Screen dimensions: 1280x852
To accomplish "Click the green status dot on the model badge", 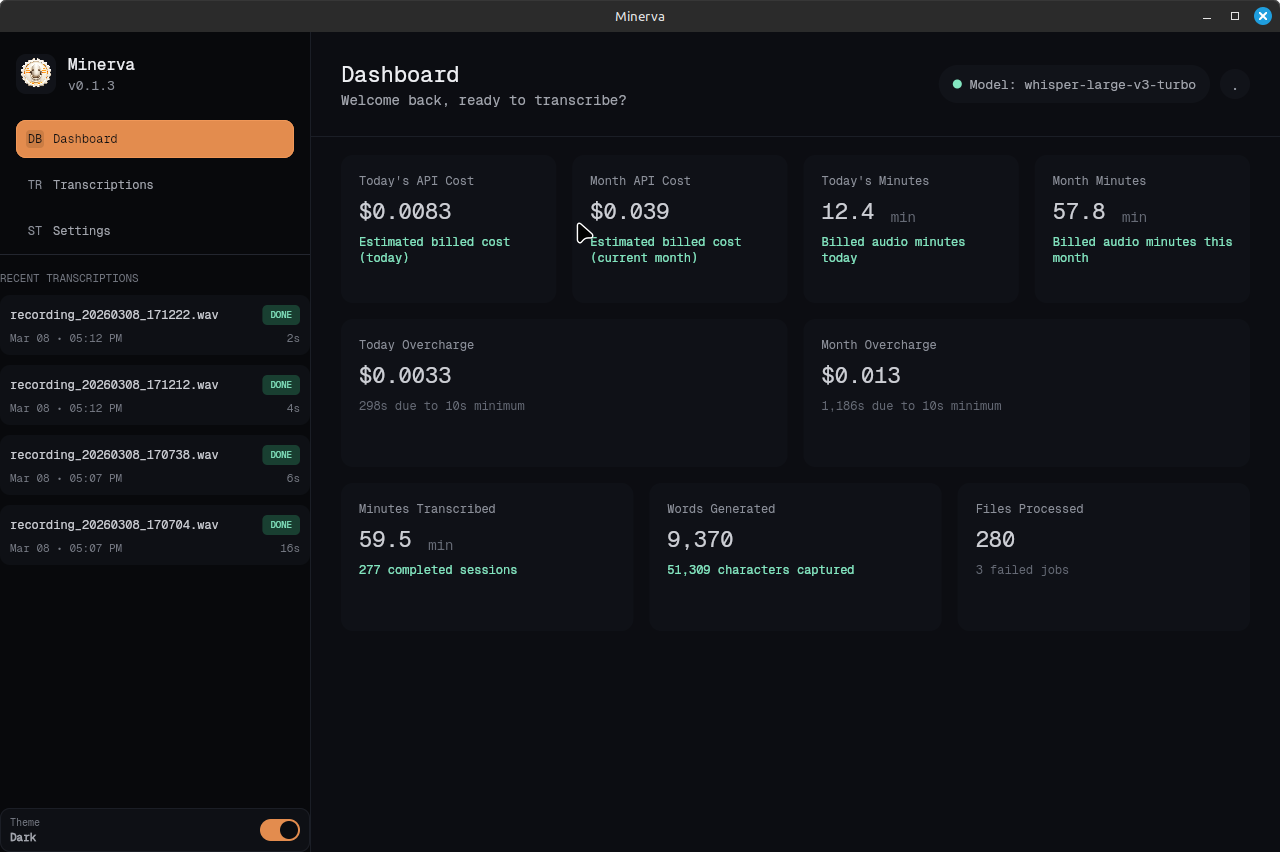I will (x=959, y=84).
